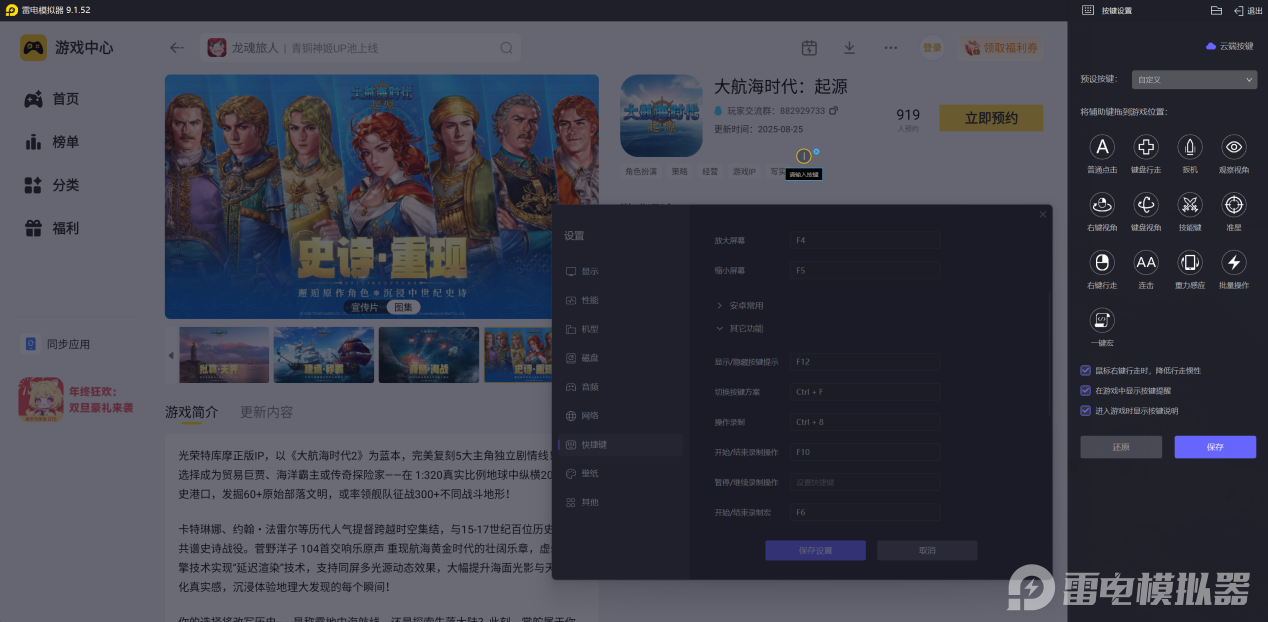Go to 榜单 in the sidebar
Screen dimensions: 1268x622
tap(52, 142)
